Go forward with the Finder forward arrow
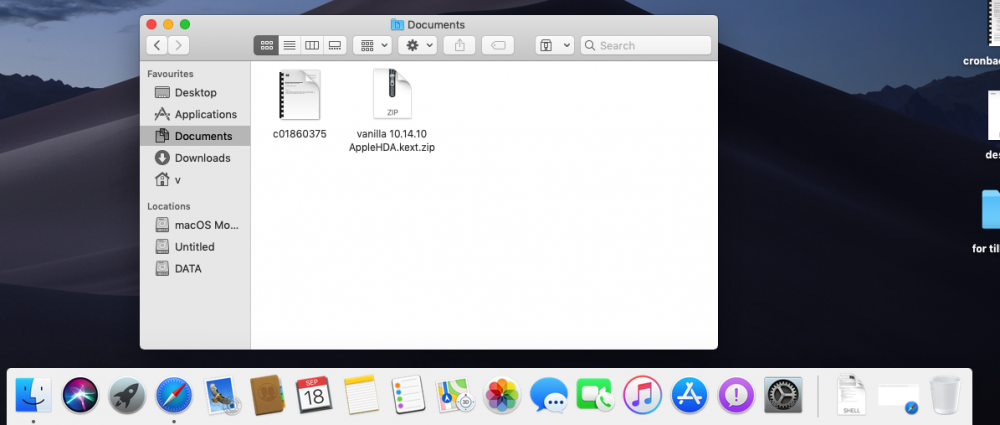 point(179,45)
